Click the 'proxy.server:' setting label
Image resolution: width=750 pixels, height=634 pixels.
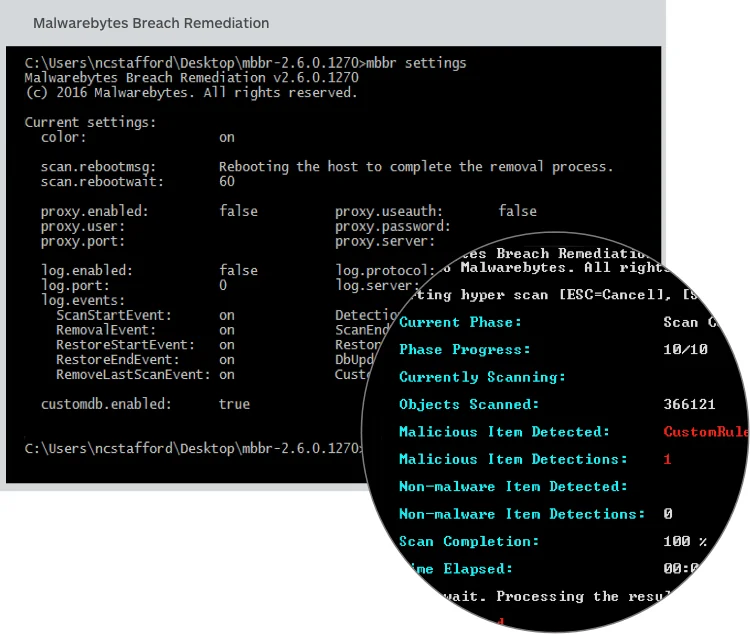(385, 241)
